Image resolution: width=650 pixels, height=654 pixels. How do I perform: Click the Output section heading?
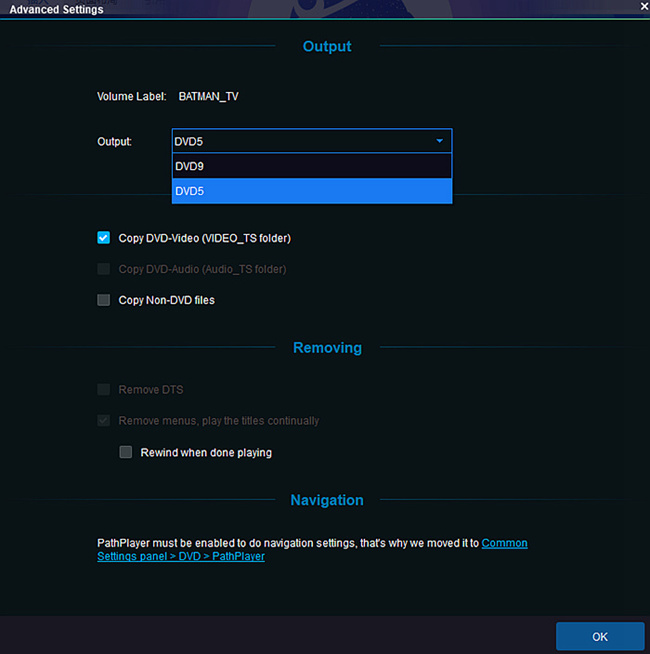[327, 46]
